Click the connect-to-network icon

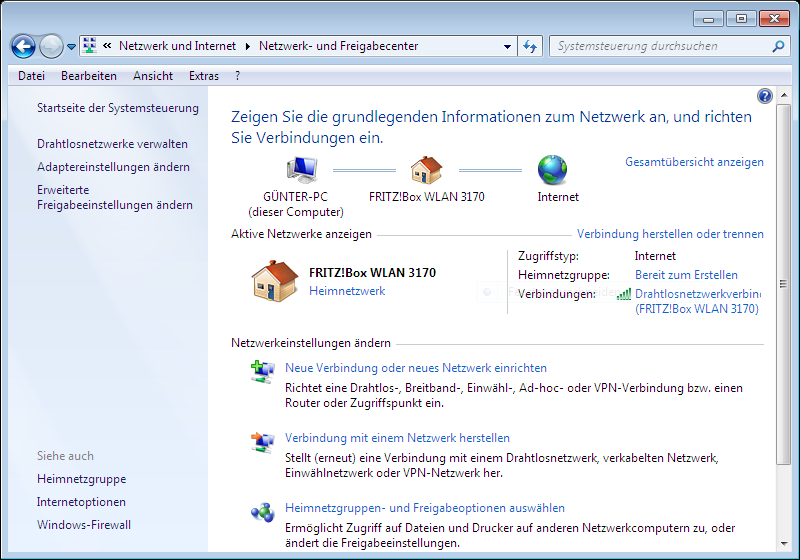[263, 442]
